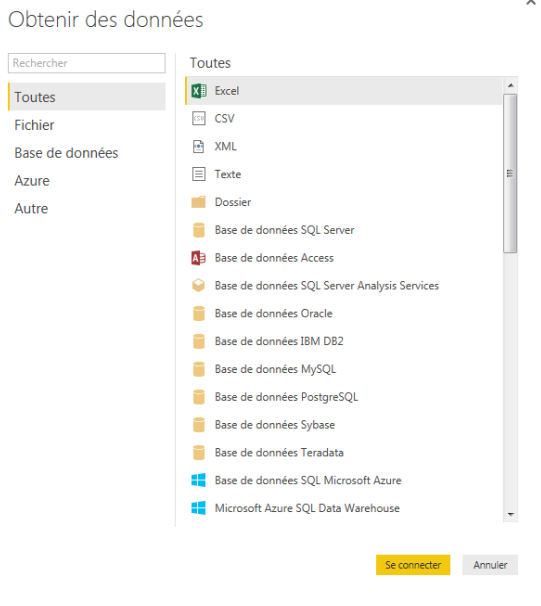541x606 pixels.
Task: Choose Base de données SQL Microsoft Azure text
Action: [308, 480]
